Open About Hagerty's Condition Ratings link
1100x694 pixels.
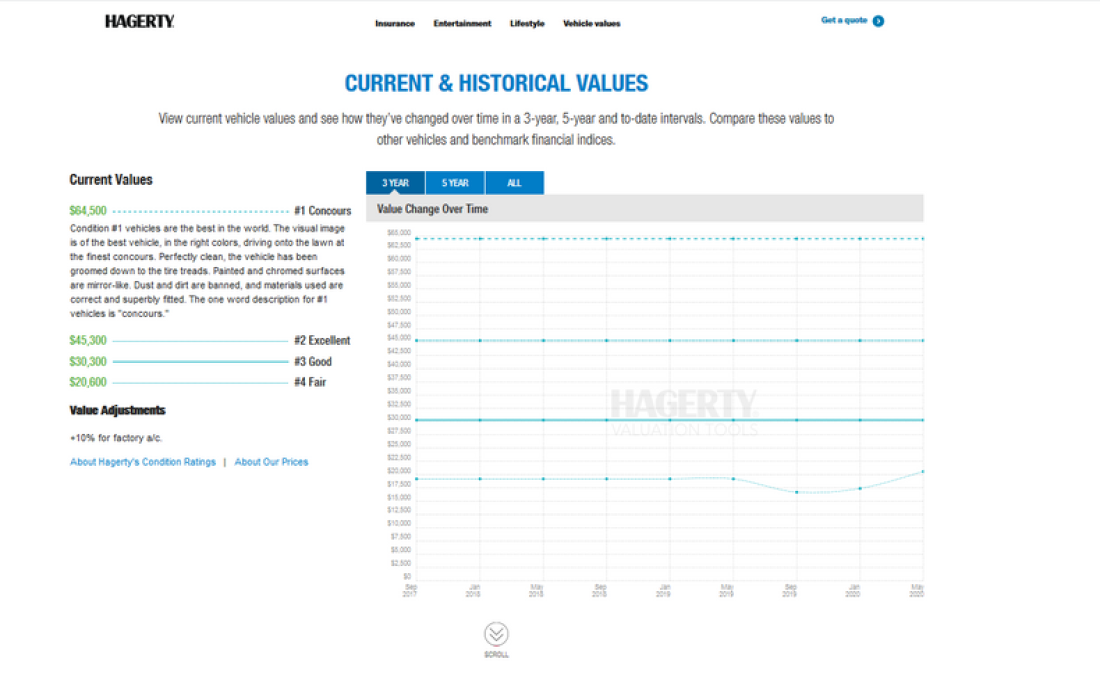[x=143, y=462]
